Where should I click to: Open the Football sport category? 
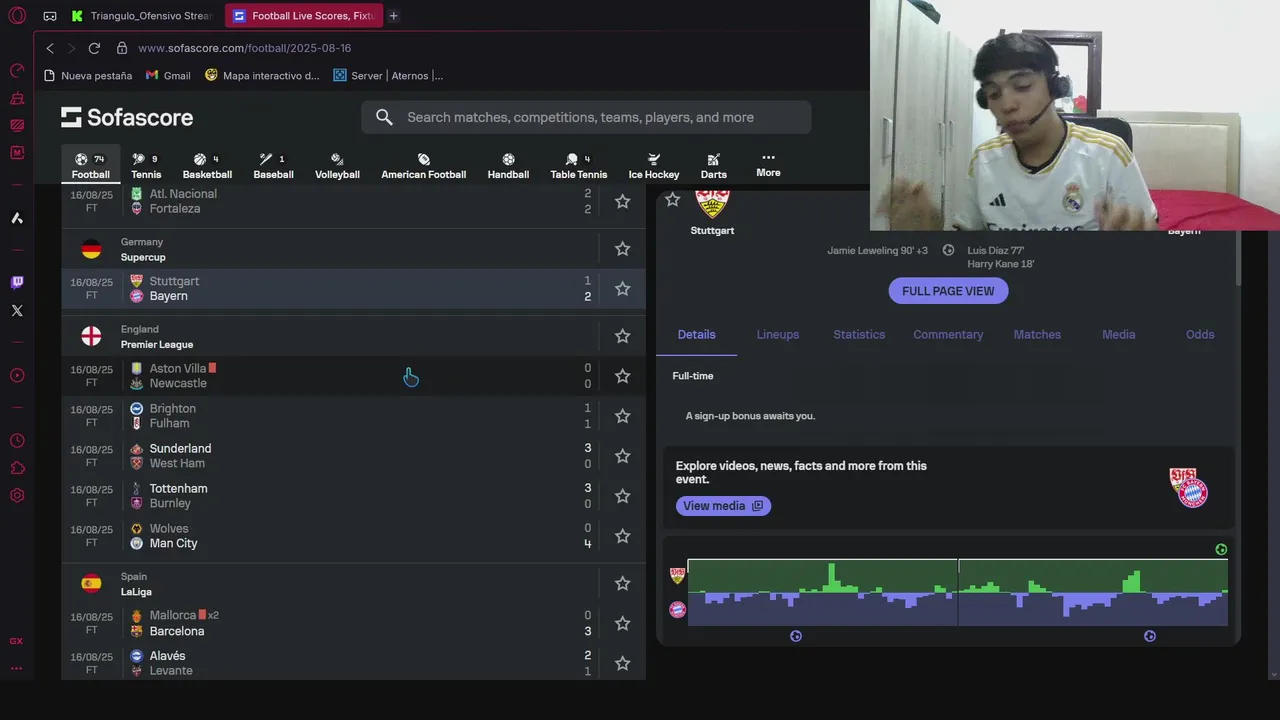[90, 166]
